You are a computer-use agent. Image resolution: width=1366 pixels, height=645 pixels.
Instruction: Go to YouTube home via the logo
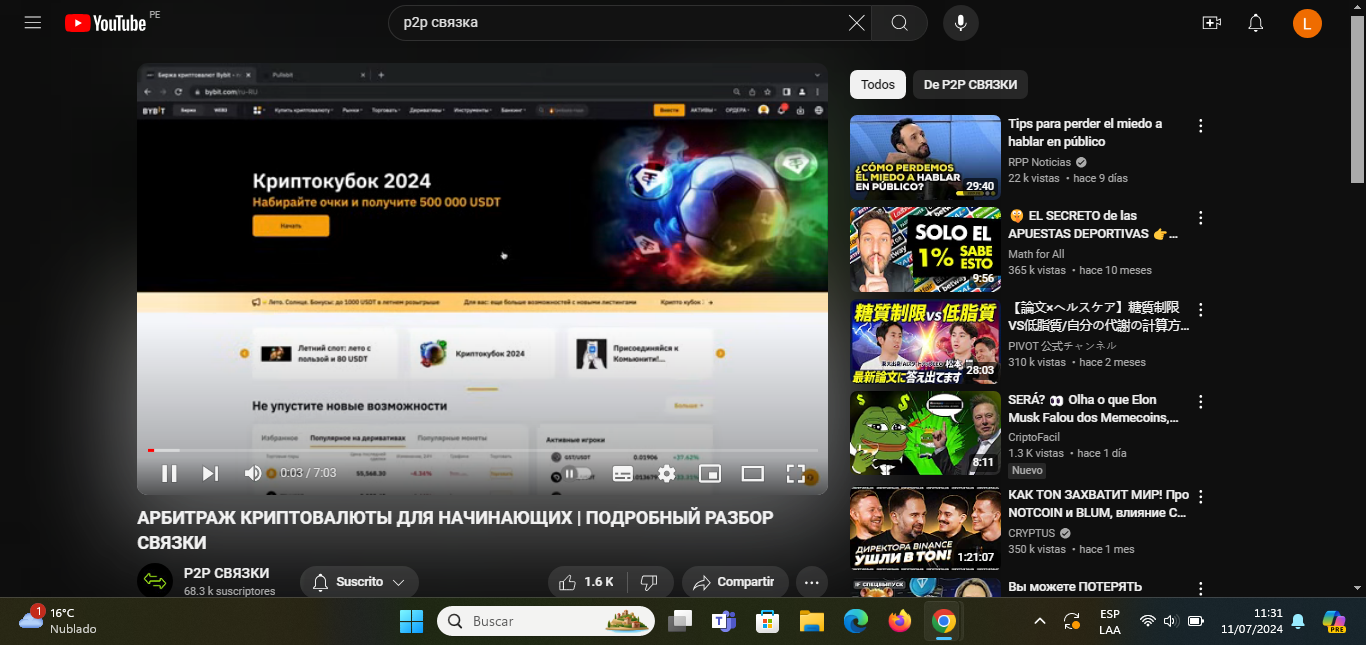(x=105, y=23)
